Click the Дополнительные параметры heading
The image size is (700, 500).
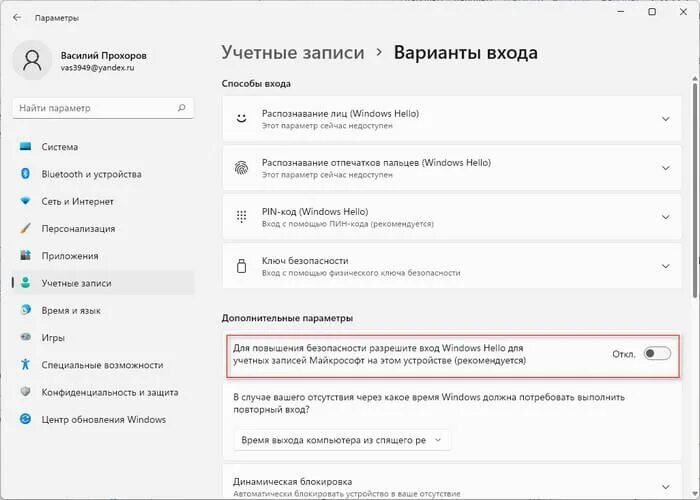(x=287, y=318)
